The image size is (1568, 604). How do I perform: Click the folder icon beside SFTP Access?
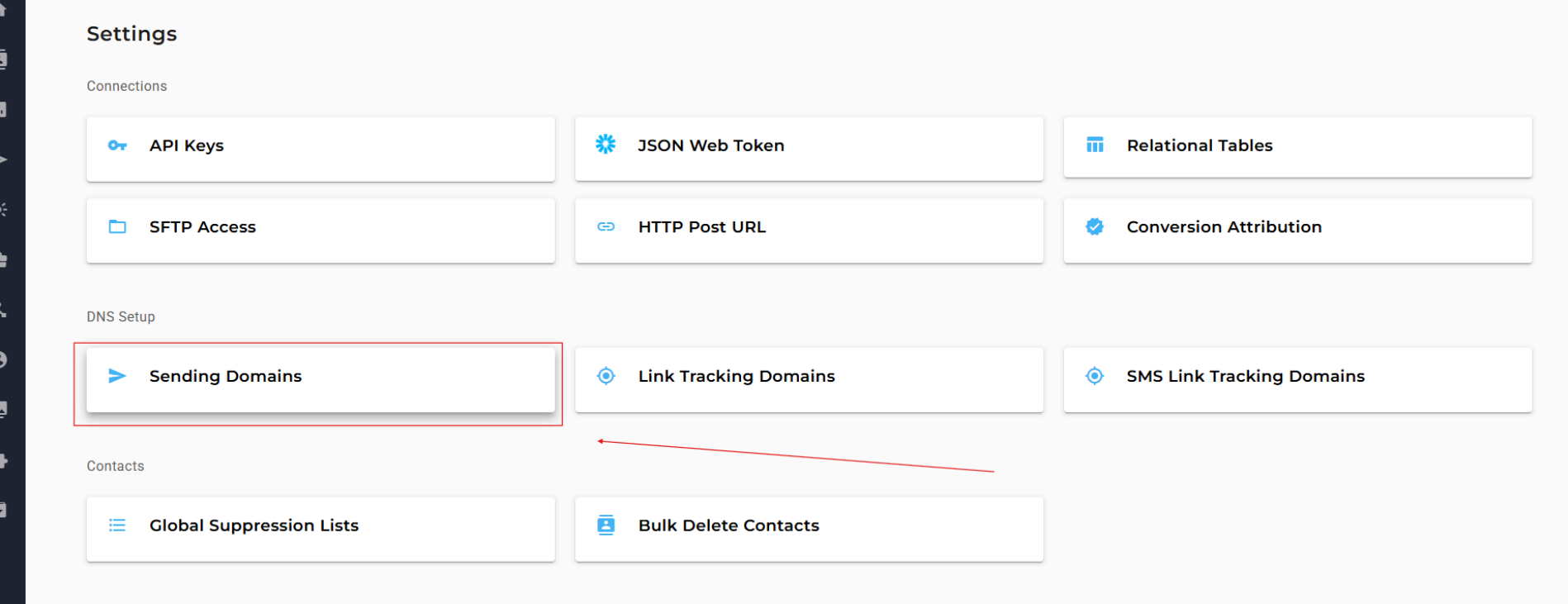tap(117, 226)
